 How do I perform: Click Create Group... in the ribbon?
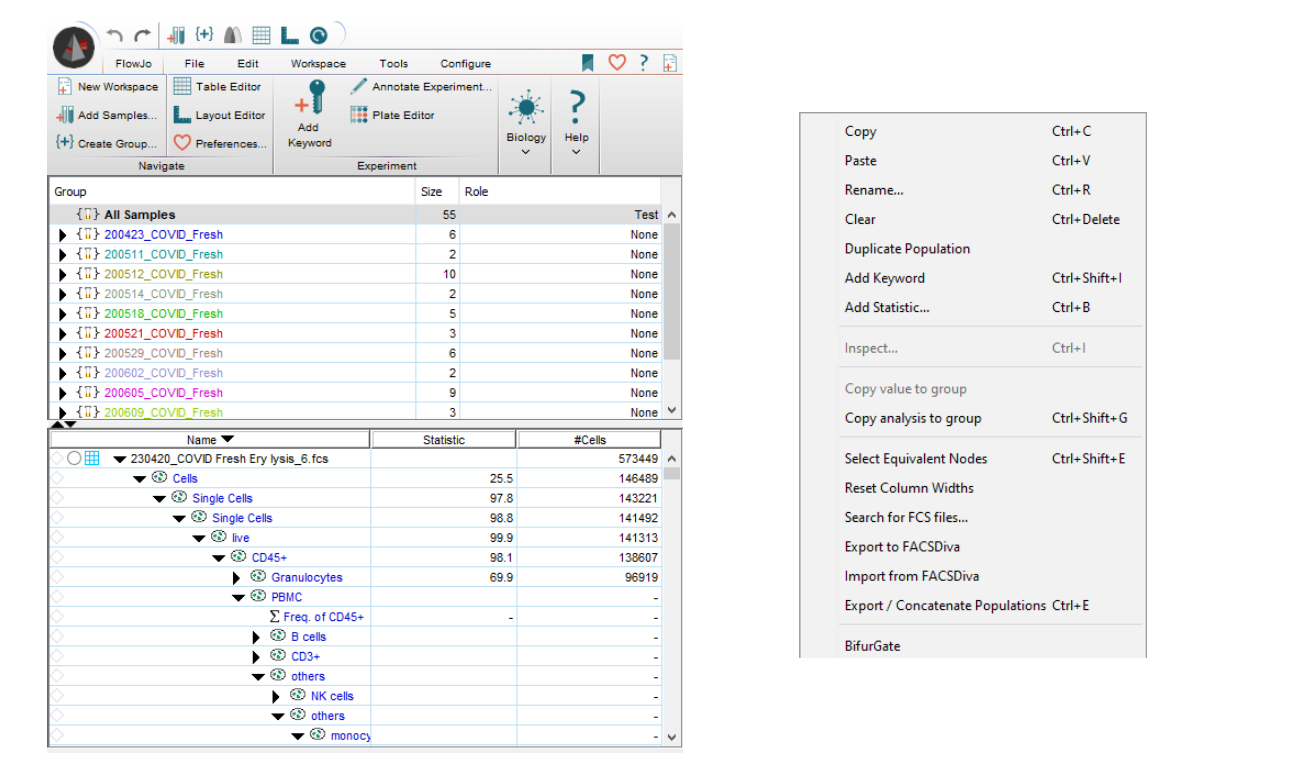tap(107, 143)
